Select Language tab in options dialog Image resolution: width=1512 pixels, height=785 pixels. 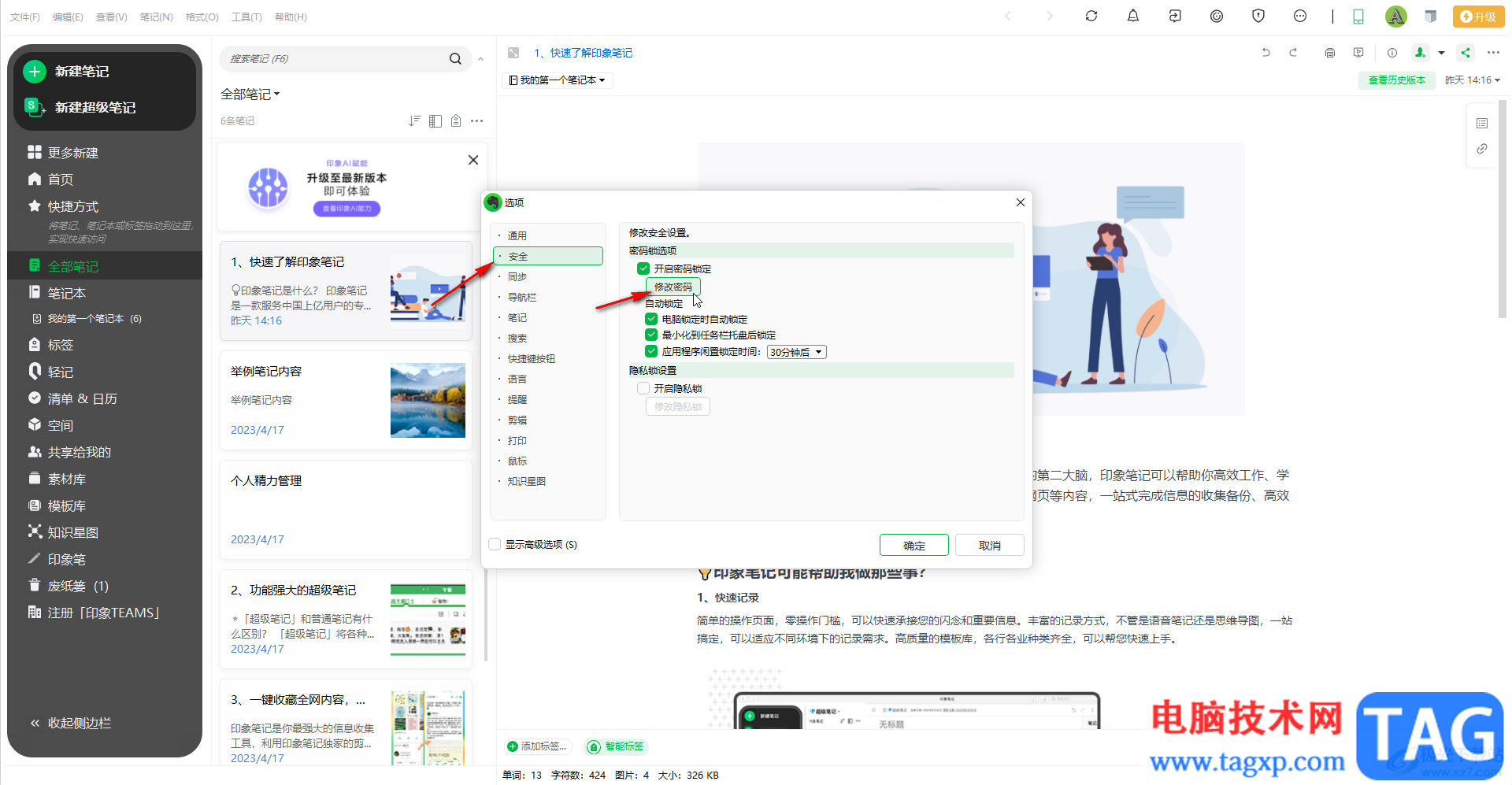(517, 379)
